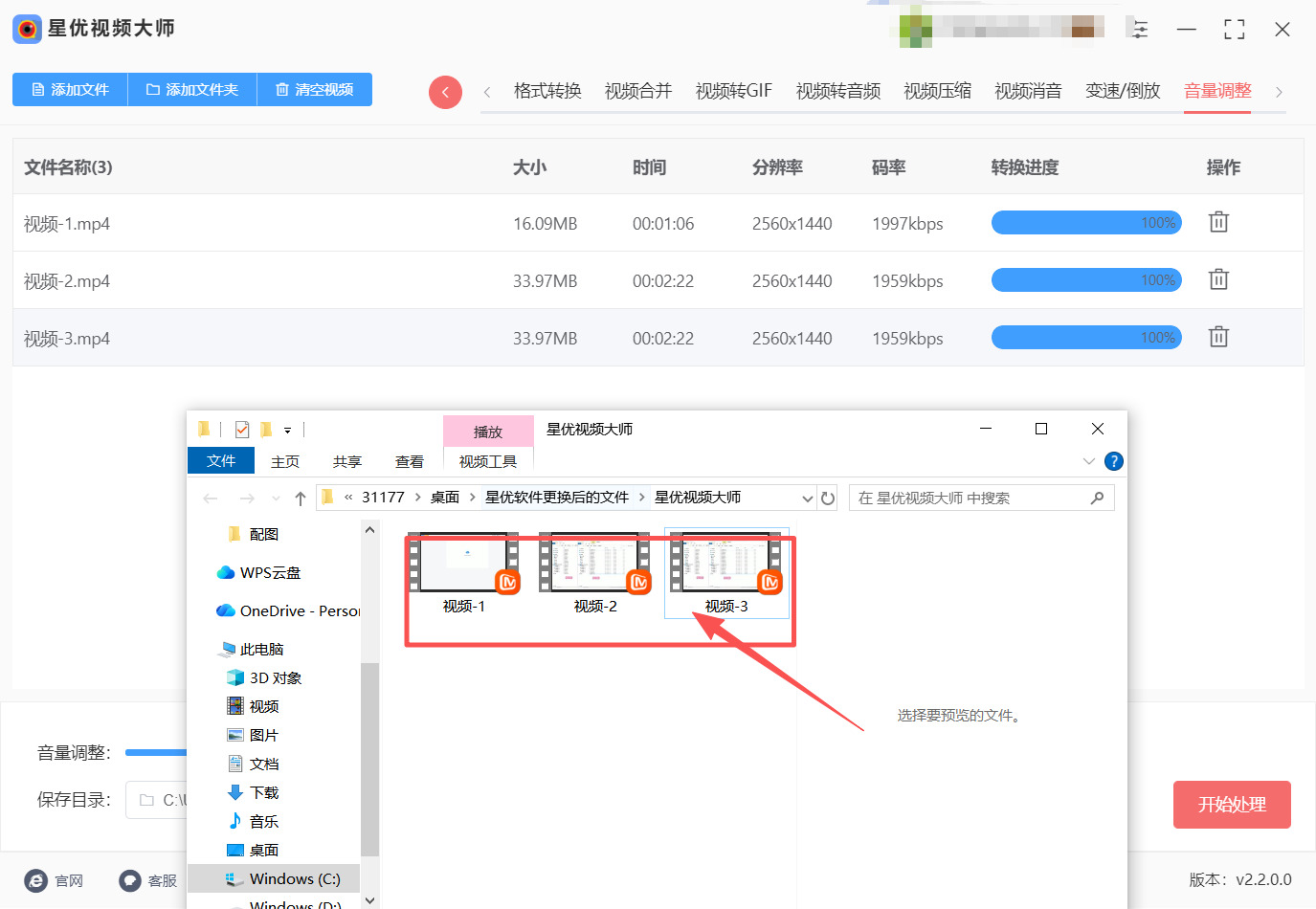This screenshot has width=1316, height=909.
Task: Visit the 官网 link
Action: (55, 880)
